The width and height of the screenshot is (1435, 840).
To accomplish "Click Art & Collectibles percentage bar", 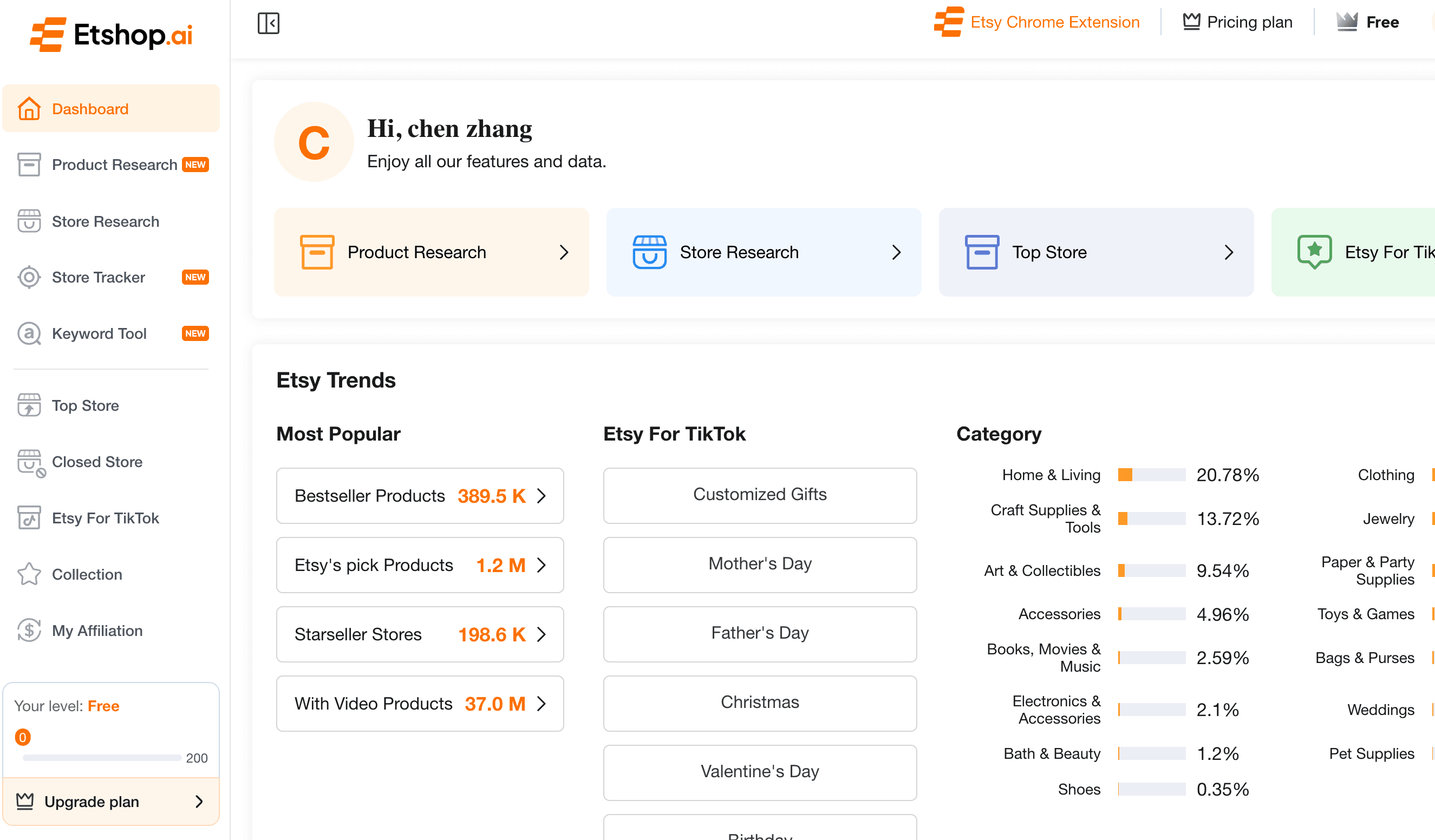I will (1151, 570).
